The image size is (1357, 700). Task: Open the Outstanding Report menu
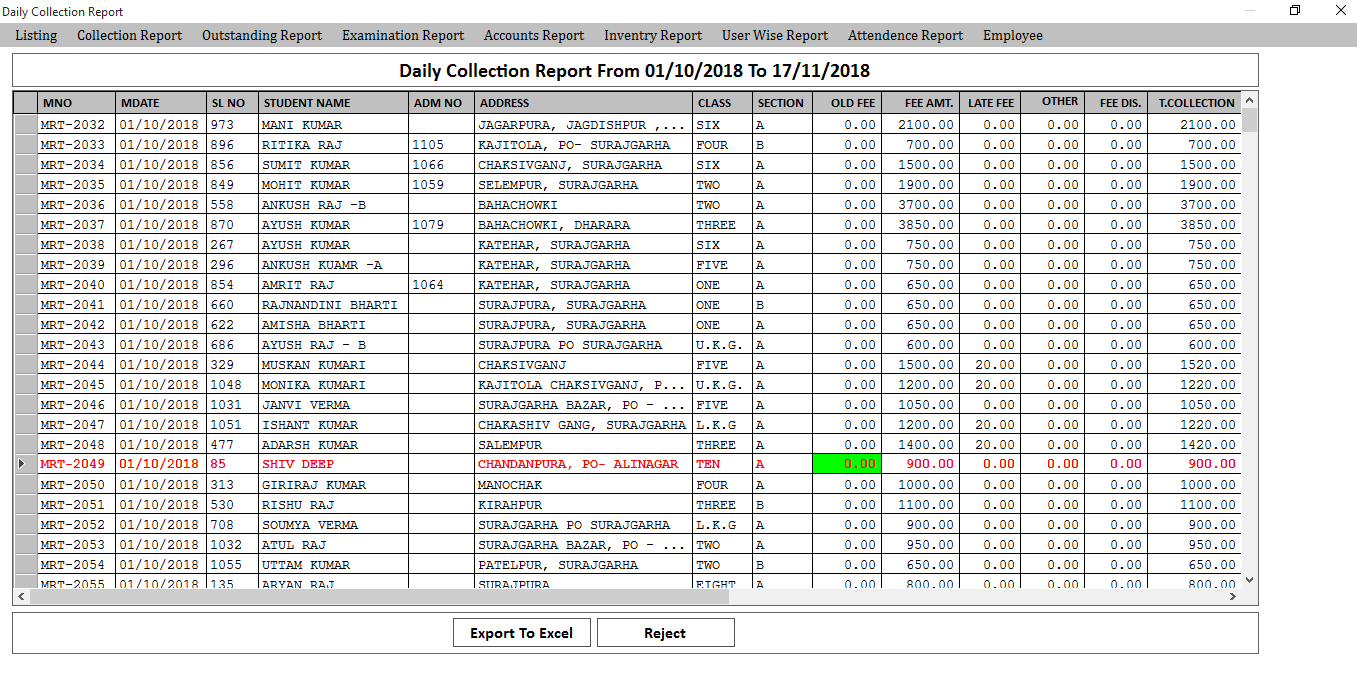tap(262, 35)
